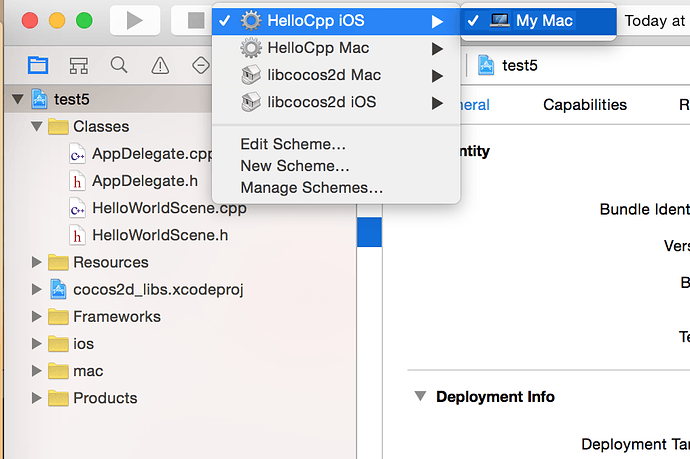
Task: Expand the Resources folder
Action: point(38,262)
